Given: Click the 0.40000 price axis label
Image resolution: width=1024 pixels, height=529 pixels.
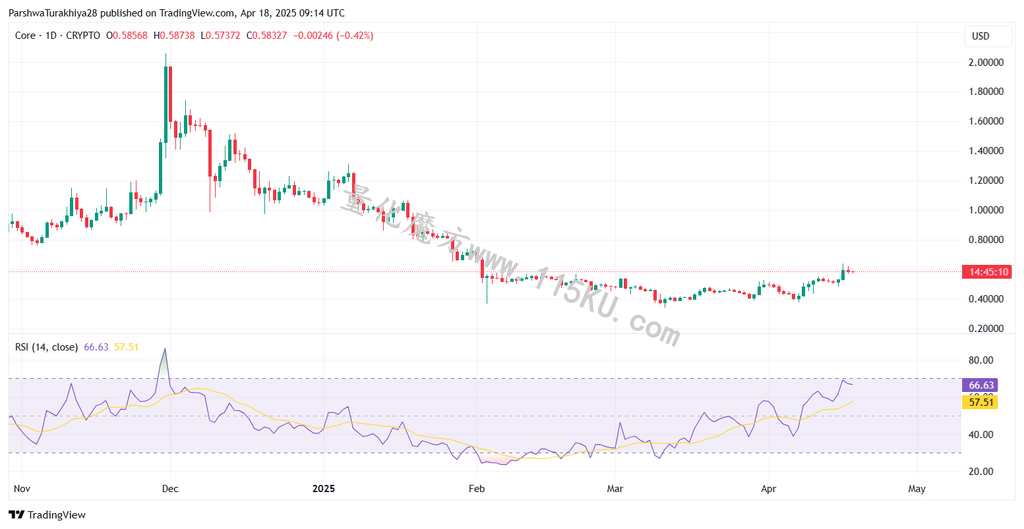Looking at the screenshot, I should 988,299.
